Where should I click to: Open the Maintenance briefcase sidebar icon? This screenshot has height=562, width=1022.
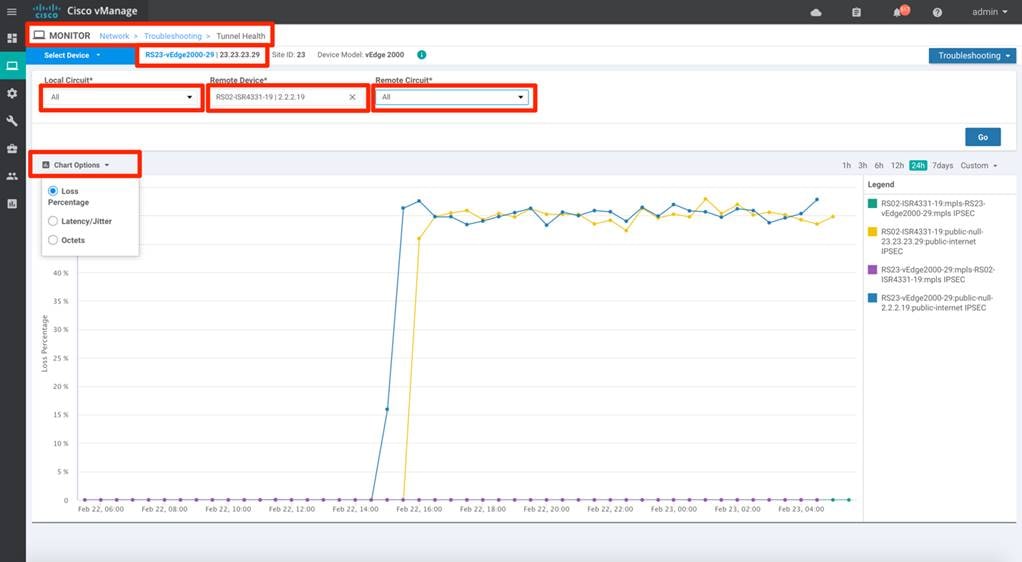[x=12, y=149]
